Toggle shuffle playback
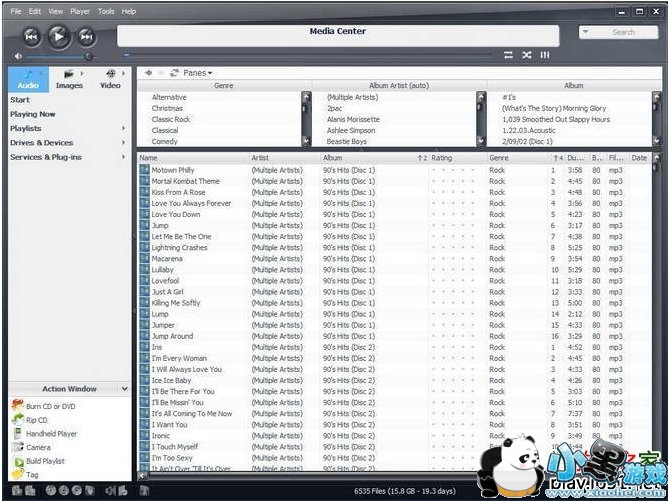 (x=526, y=55)
